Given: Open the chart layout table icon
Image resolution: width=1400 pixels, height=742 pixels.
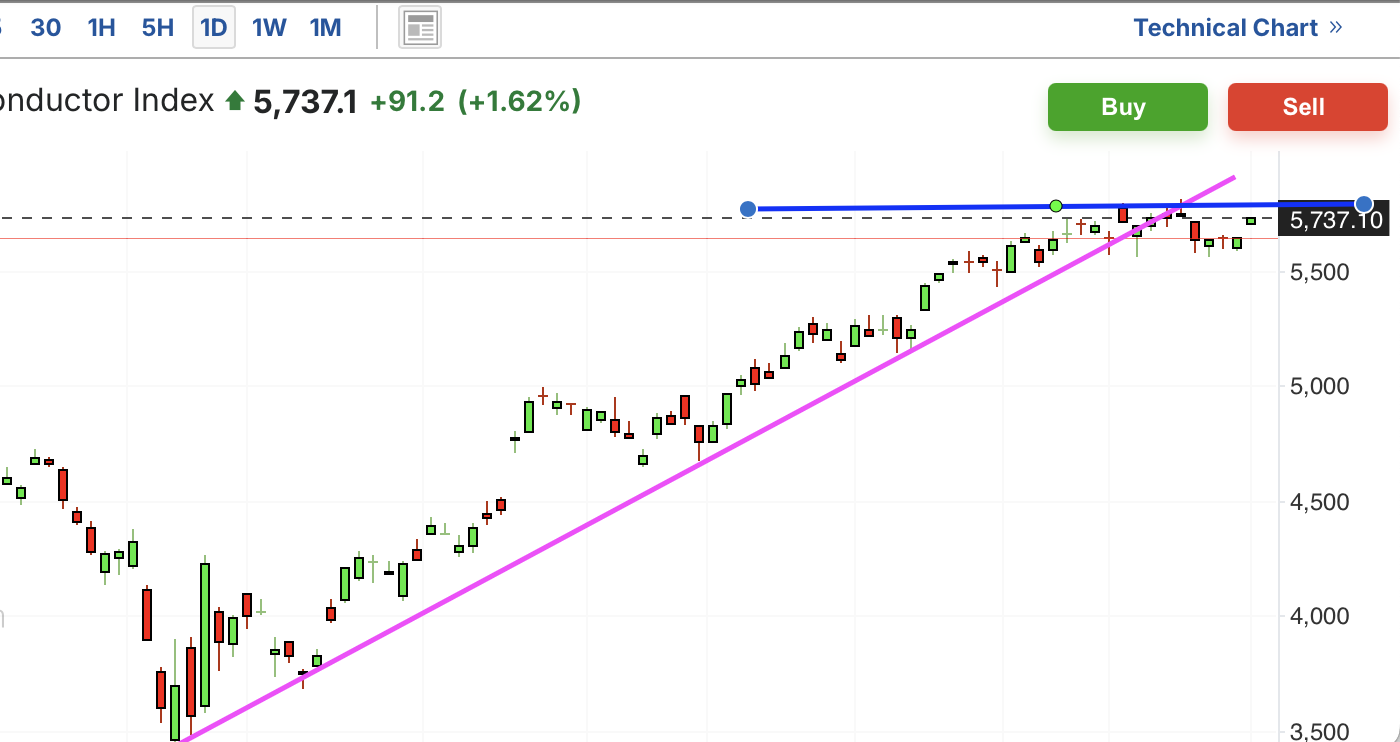Looking at the screenshot, I should click(421, 28).
